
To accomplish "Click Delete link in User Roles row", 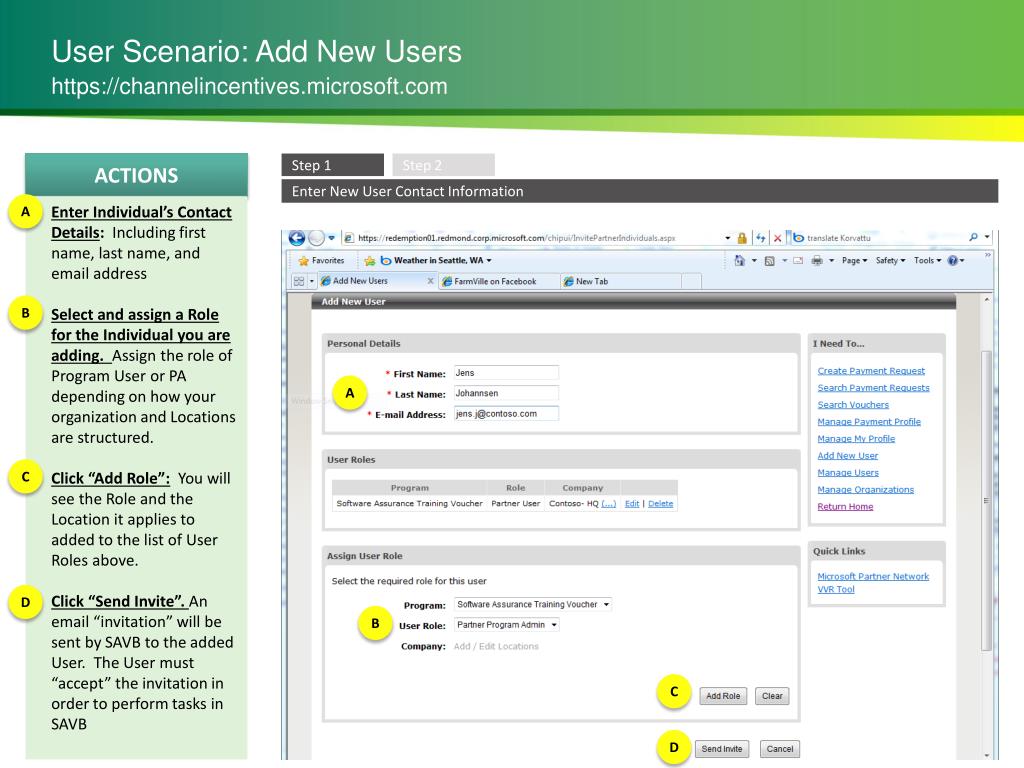I will pos(660,503).
